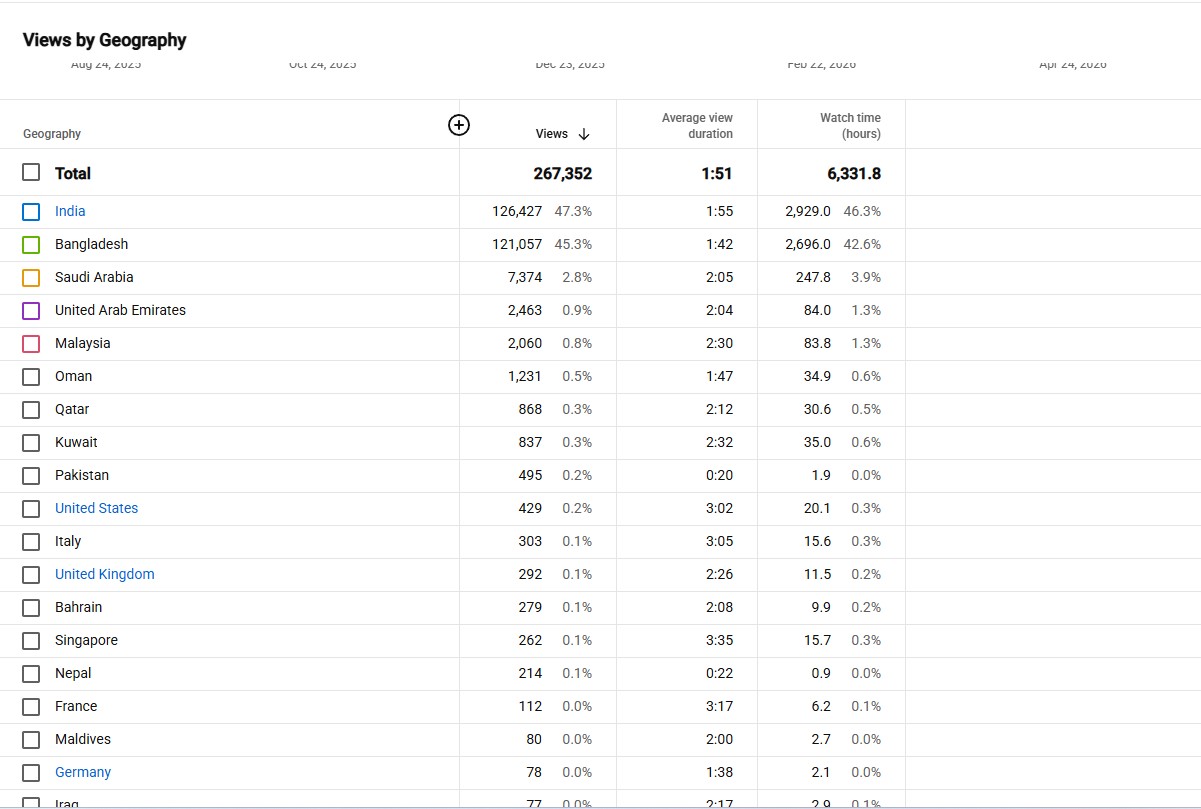Sort by the Views column header
1201x809 pixels.
pos(552,134)
